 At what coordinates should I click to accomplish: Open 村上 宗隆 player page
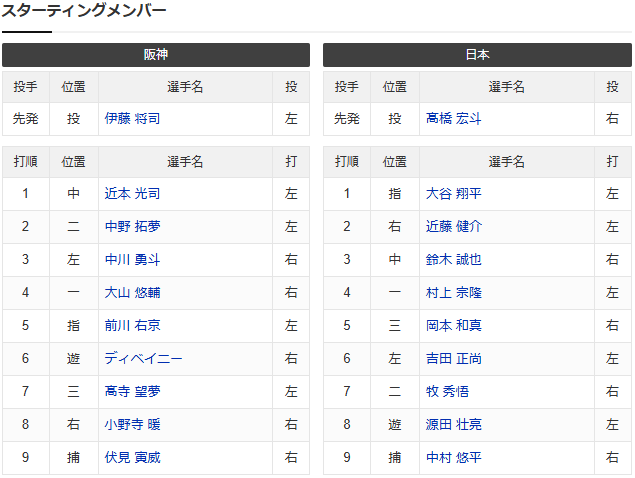click(453, 293)
